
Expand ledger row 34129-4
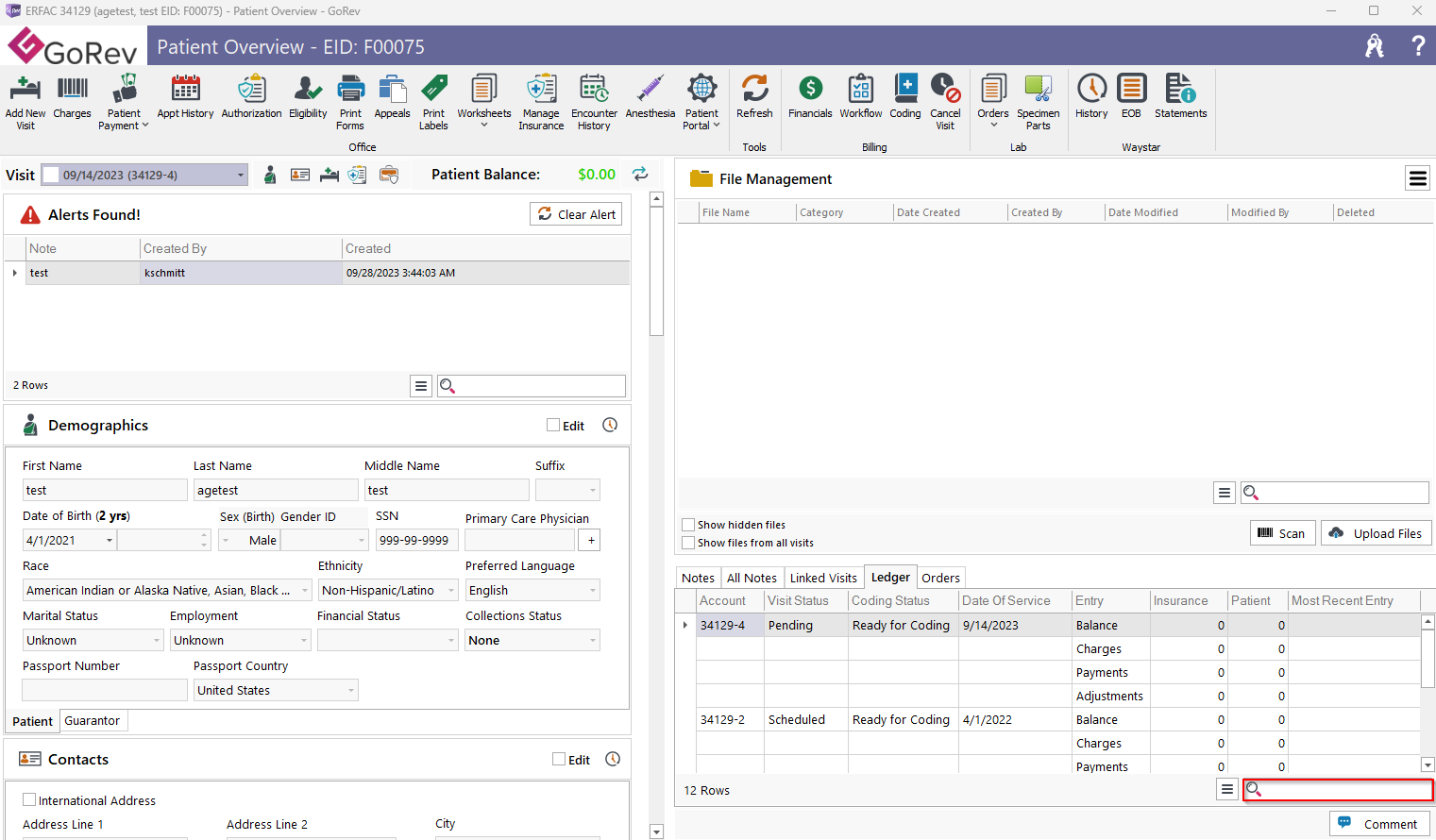[684, 625]
